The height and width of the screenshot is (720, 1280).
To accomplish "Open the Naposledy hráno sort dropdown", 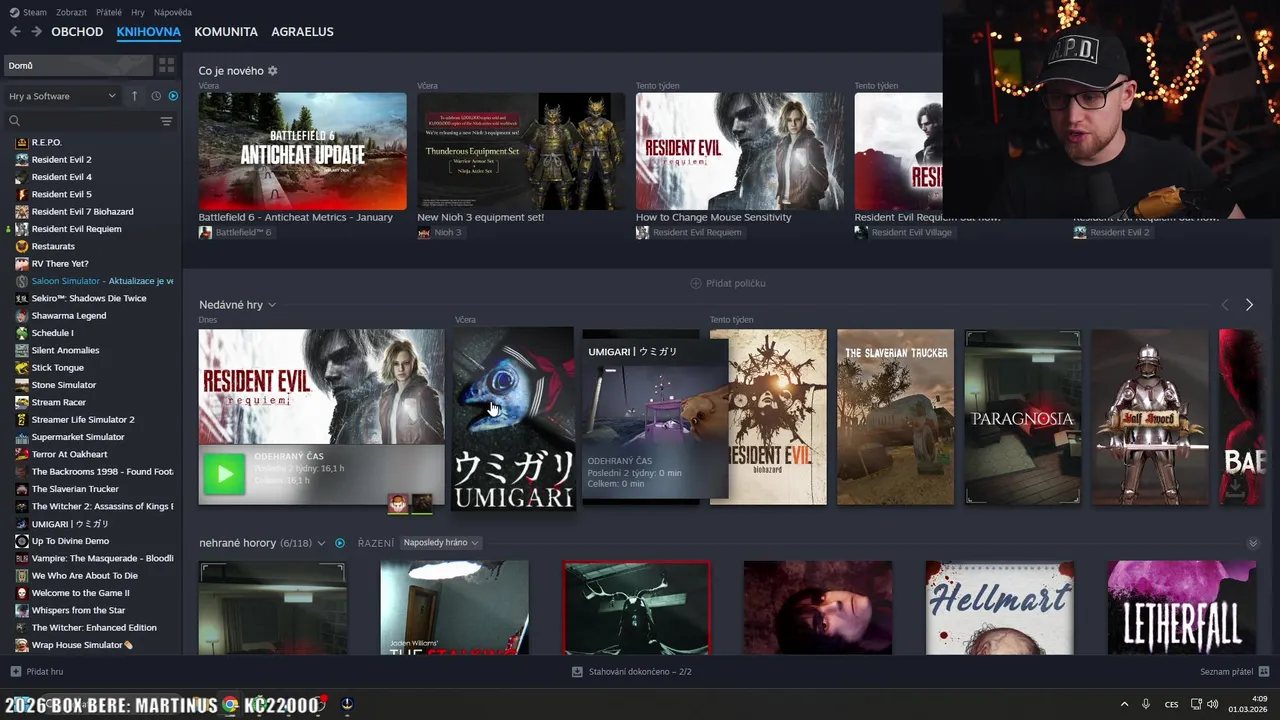I will point(441,543).
